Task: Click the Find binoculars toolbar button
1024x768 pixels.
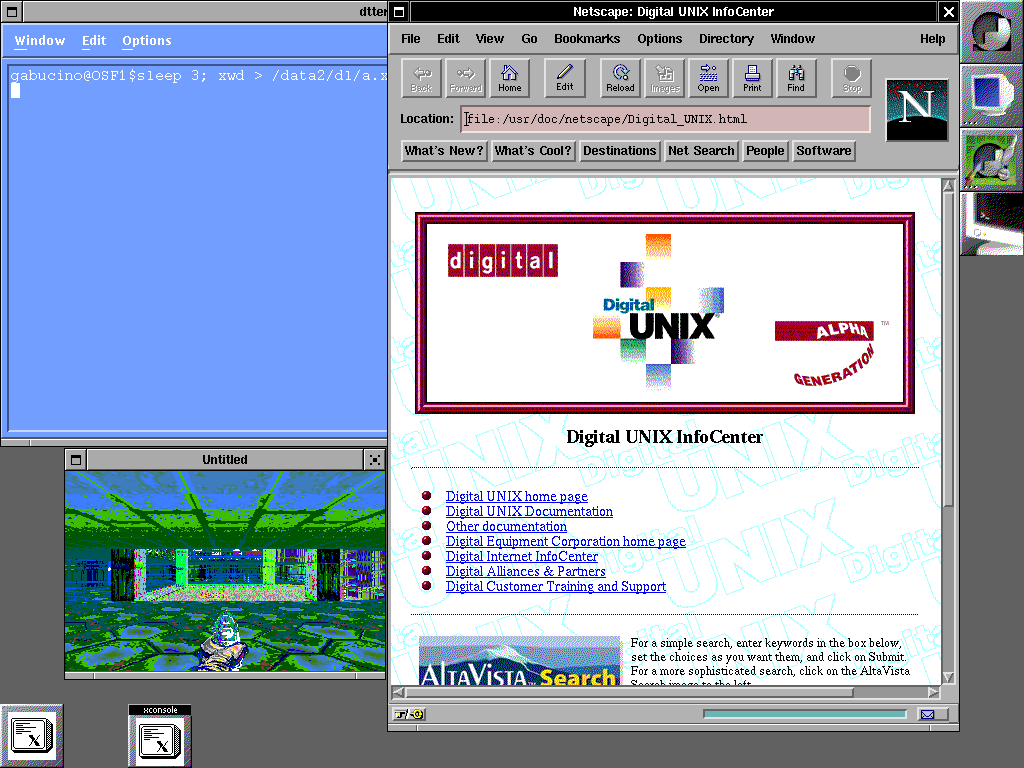Action: 795,78
